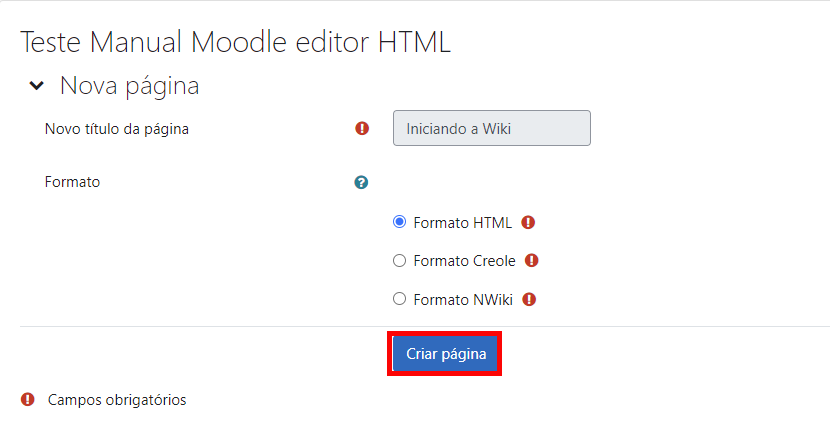Viewport: 830px width, 424px height.
Task: Select the Formato HTML radio button
Action: coord(399,222)
